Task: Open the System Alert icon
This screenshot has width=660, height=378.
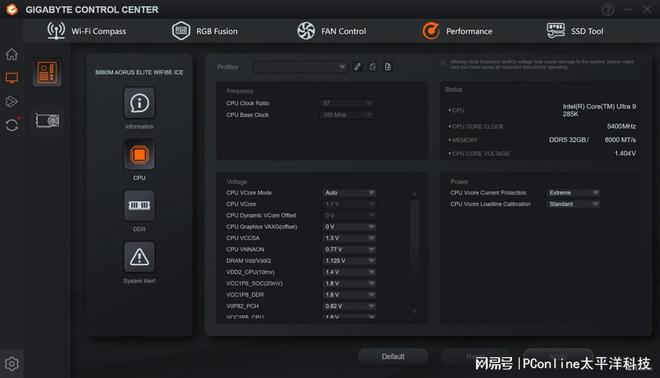Action: tap(139, 257)
